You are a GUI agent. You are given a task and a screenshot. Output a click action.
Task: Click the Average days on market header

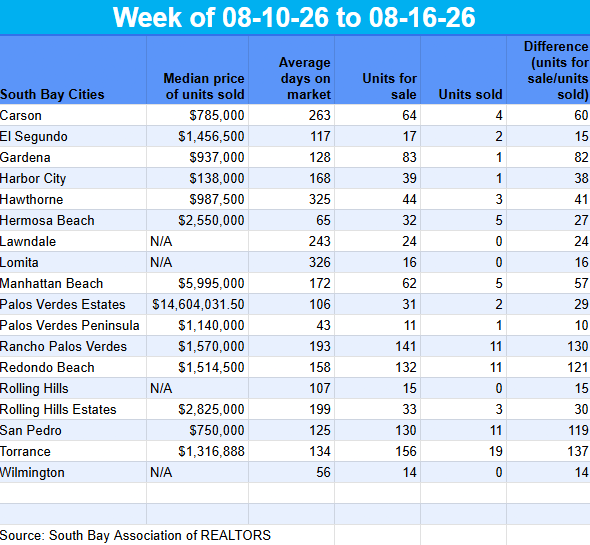pyautogui.click(x=292, y=70)
